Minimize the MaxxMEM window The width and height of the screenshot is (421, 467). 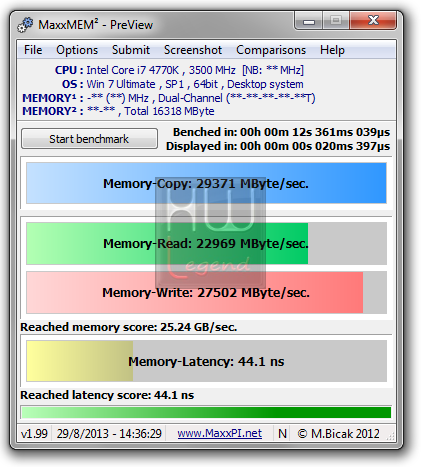(309, 21)
